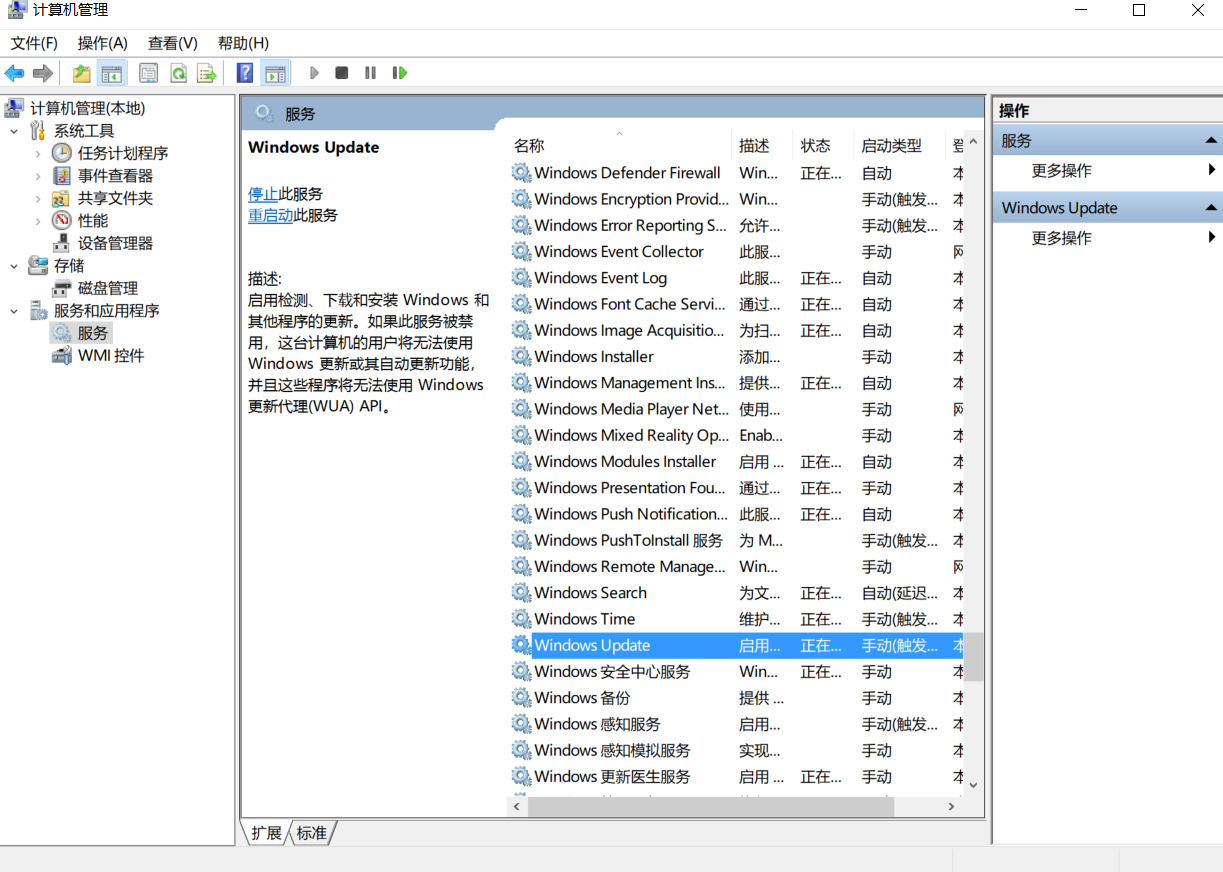This screenshot has width=1223, height=872.
Task: Expand the 事件查看器 node arrow
Action: [38, 176]
